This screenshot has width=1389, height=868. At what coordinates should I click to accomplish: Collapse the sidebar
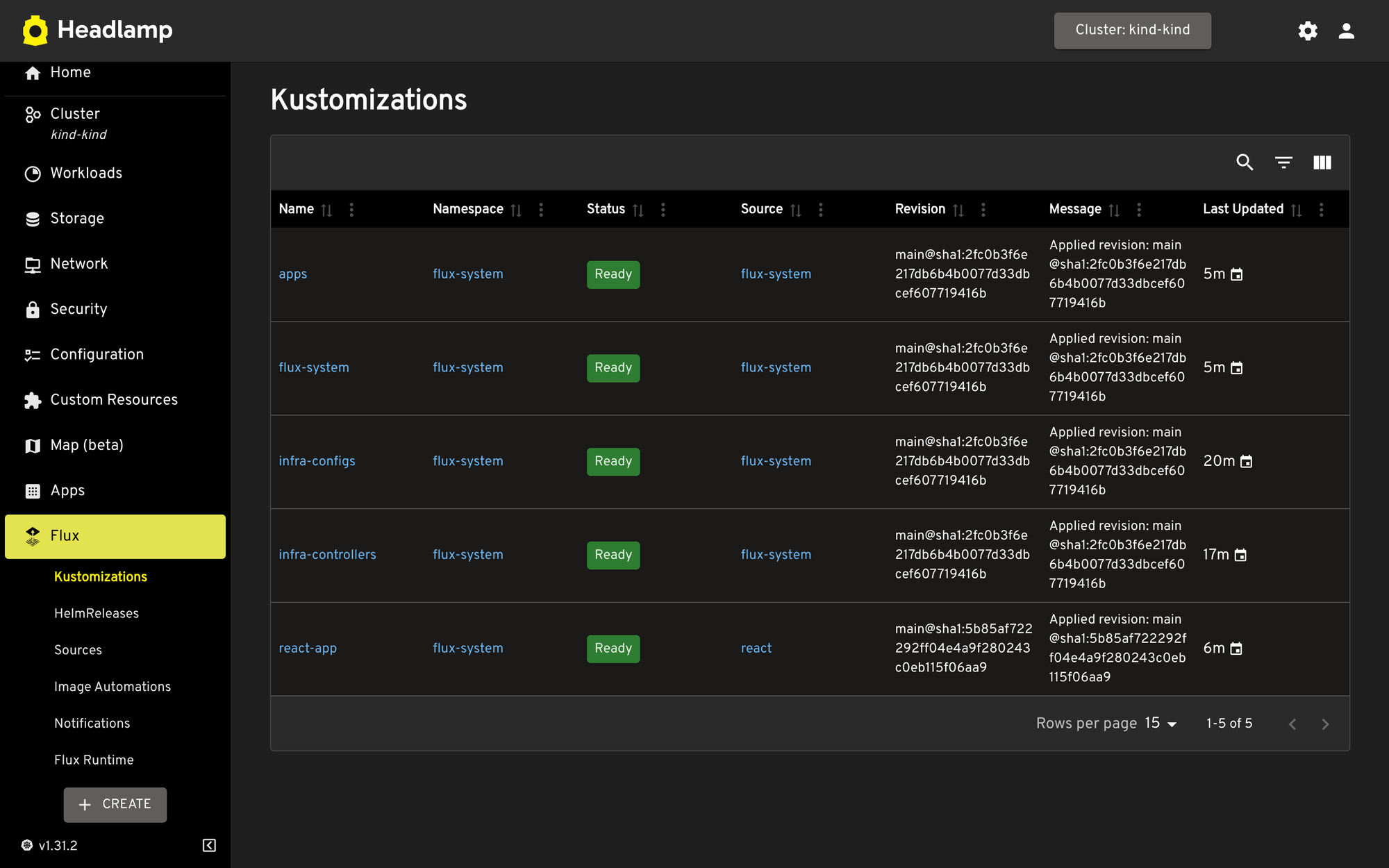tap(209, 845)
